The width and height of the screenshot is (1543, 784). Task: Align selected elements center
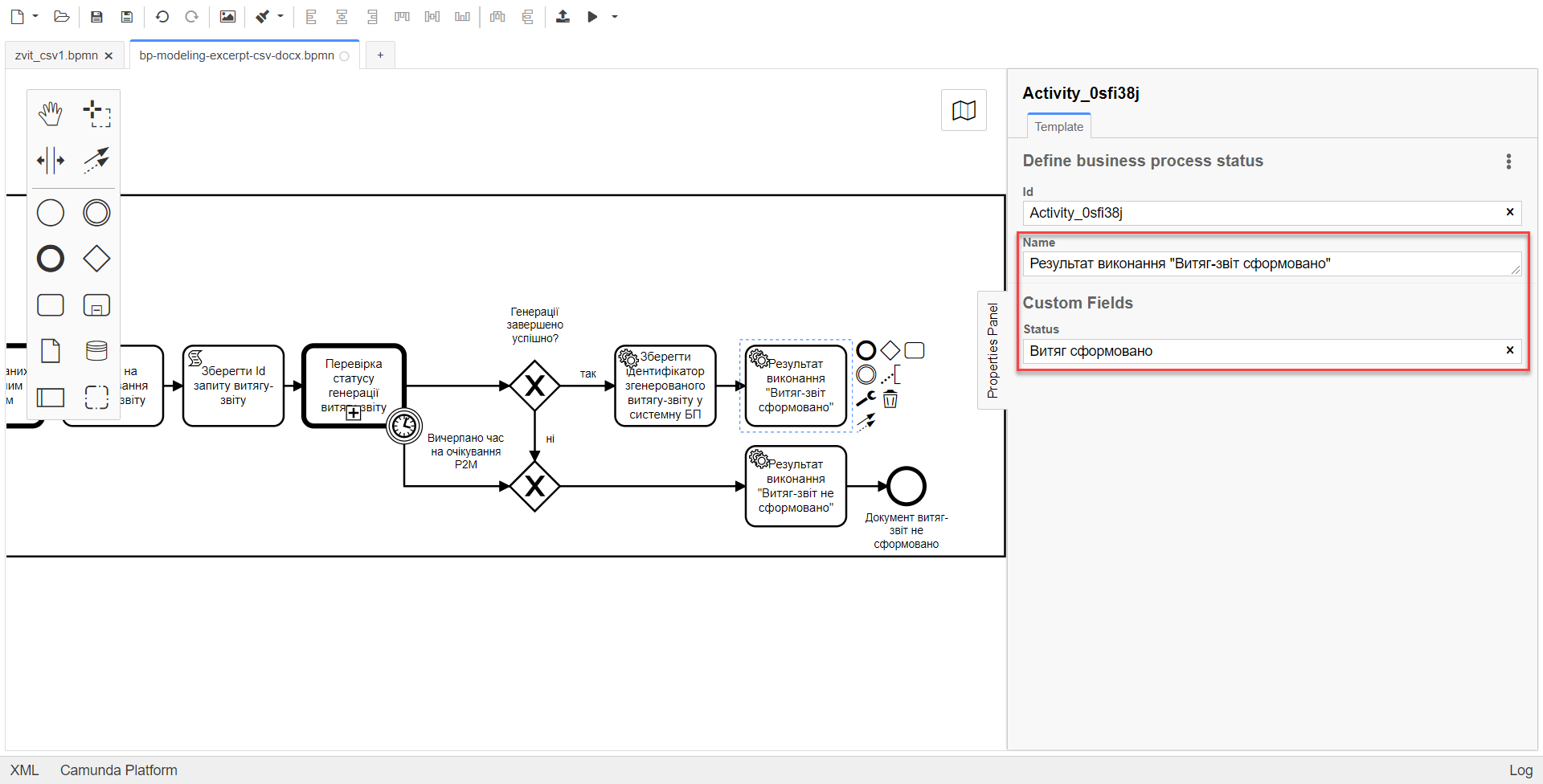tap(342, 16)
